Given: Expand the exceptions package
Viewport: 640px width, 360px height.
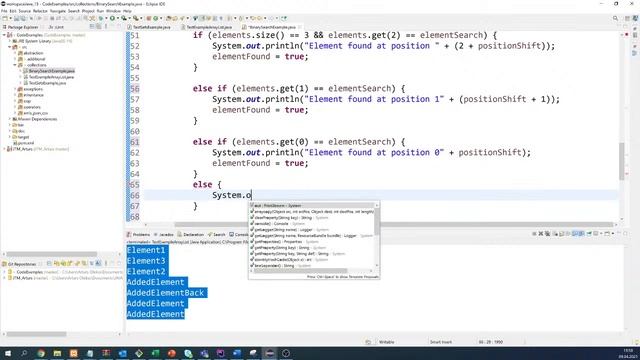Looking at the screenshot, I should tap(16, 89).
